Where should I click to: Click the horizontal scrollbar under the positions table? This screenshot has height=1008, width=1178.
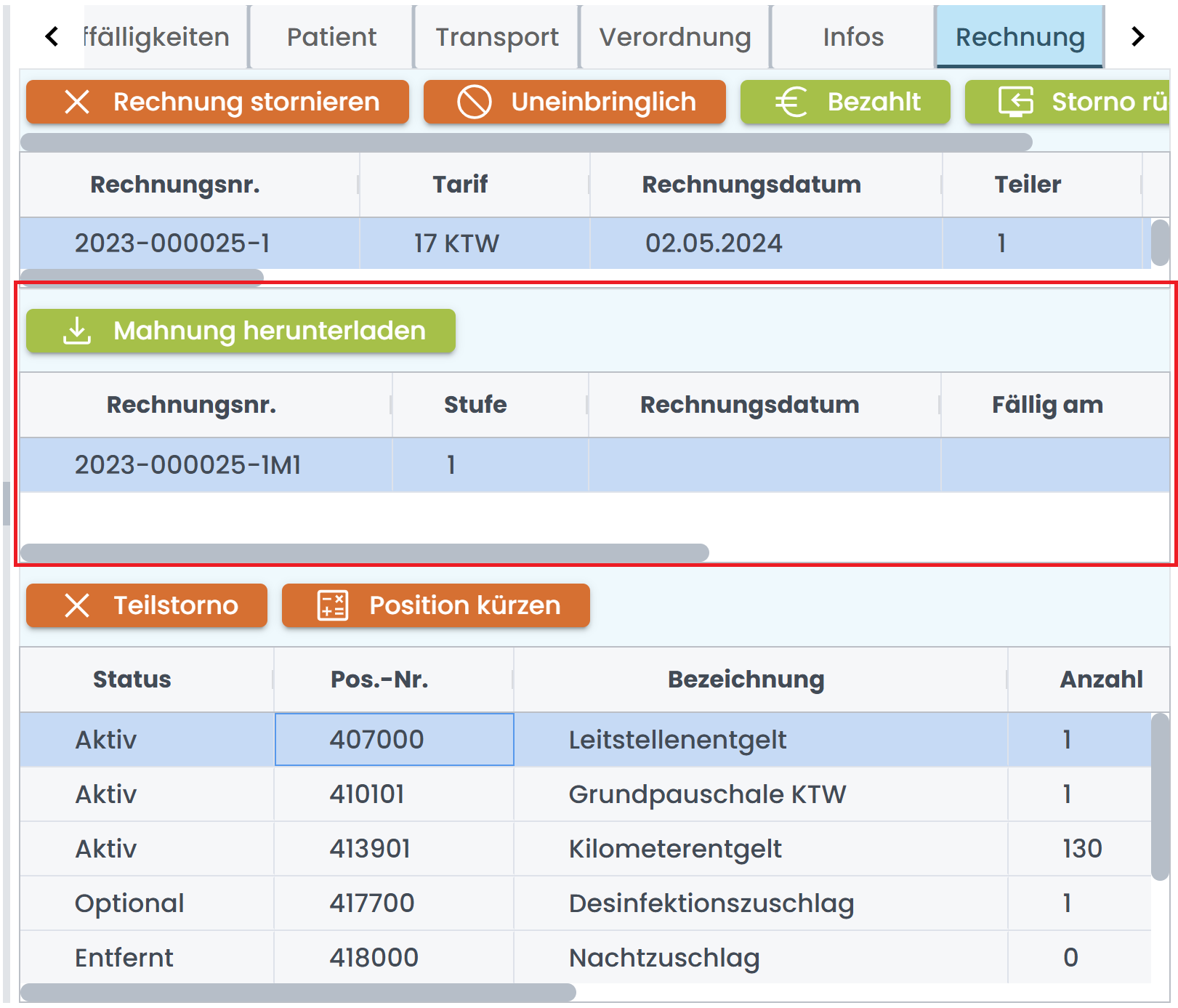[298, 993]
